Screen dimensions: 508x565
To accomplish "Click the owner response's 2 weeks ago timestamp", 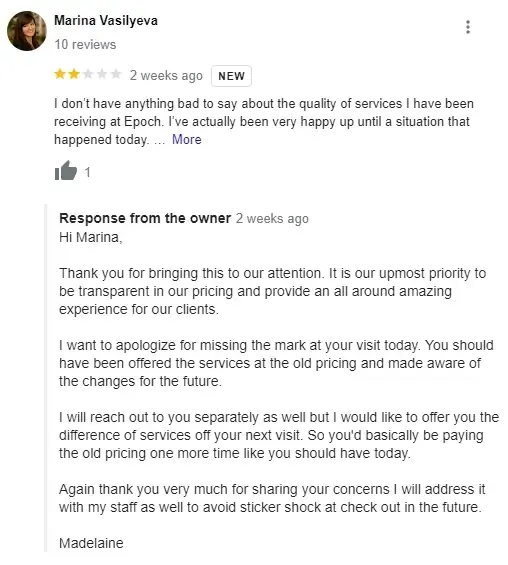I will (272, 219).
